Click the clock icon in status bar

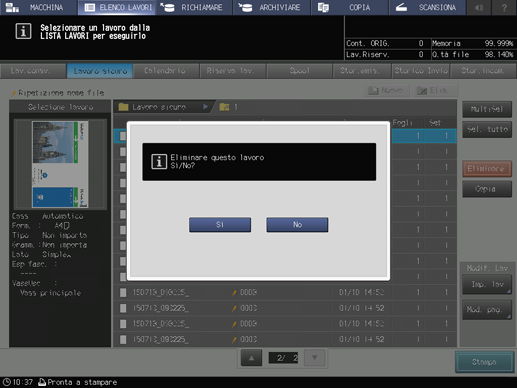(x=7, y=382)
